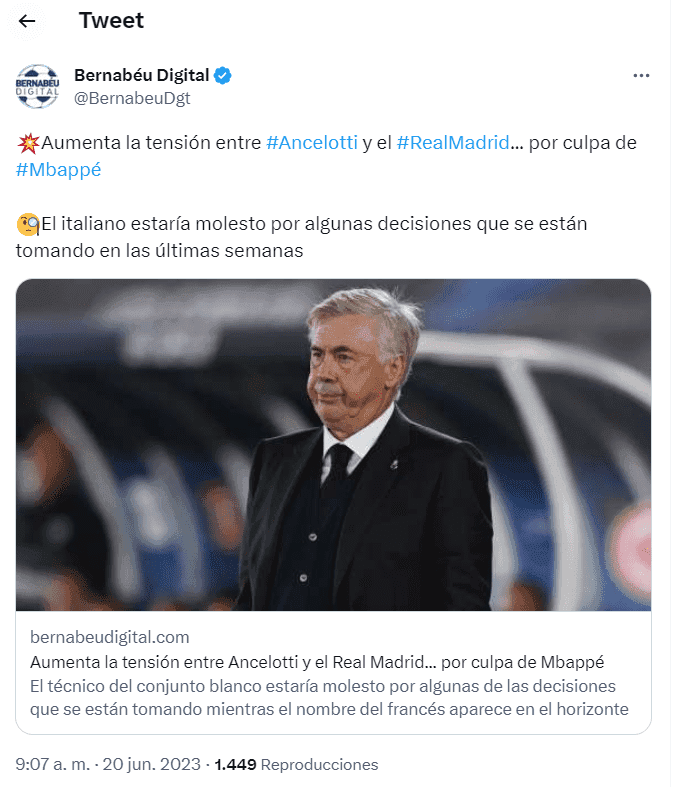Open the #Ancelotti hashtag
The width and height of the screenshot is (674, 787).
(x=312, y=143)
